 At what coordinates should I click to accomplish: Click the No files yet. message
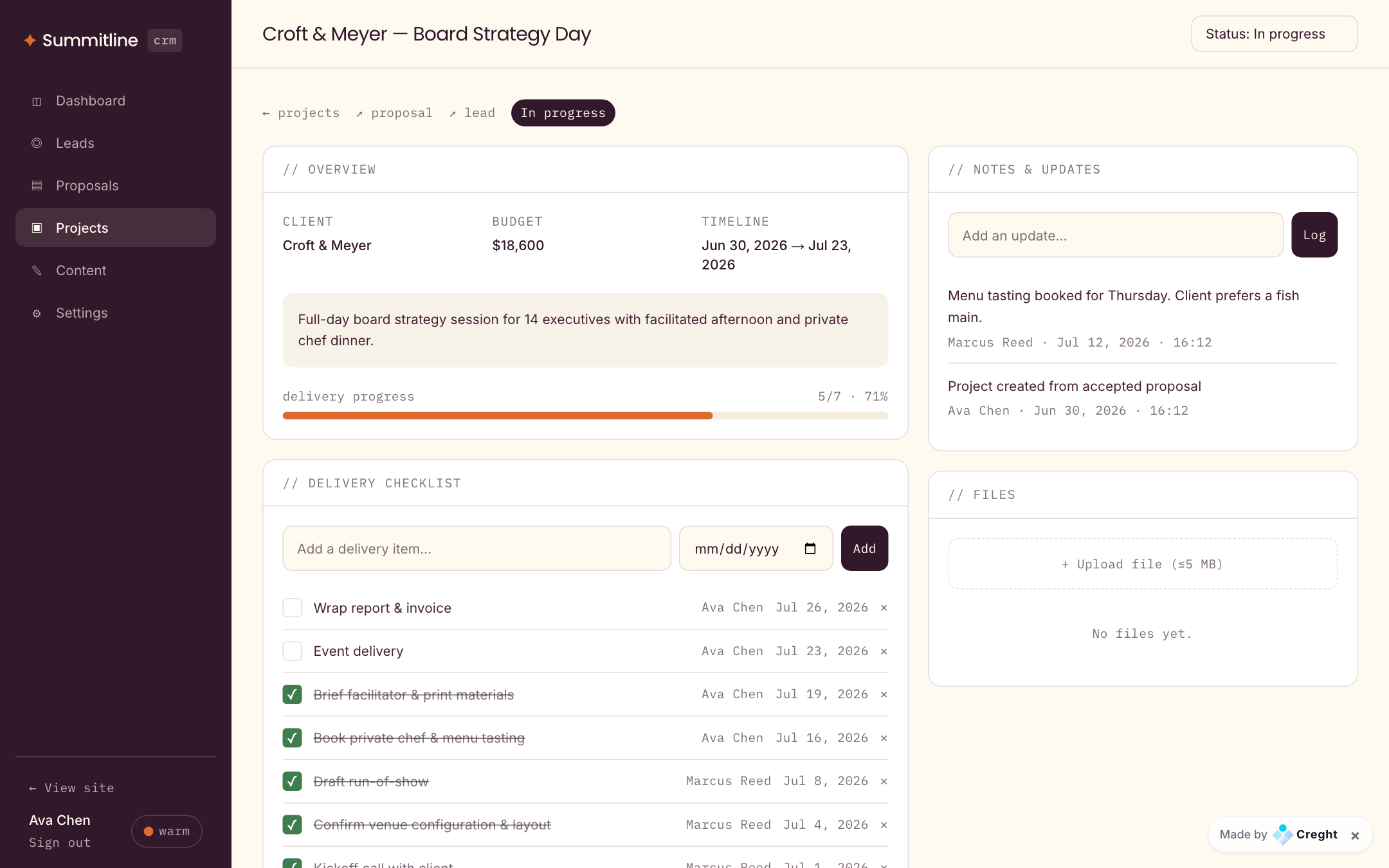point(1143,634)
